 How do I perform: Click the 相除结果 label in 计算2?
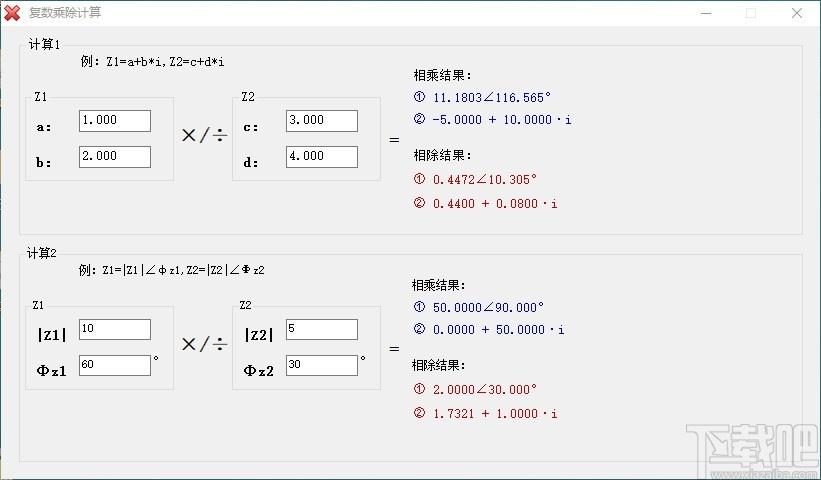(438, 365)
